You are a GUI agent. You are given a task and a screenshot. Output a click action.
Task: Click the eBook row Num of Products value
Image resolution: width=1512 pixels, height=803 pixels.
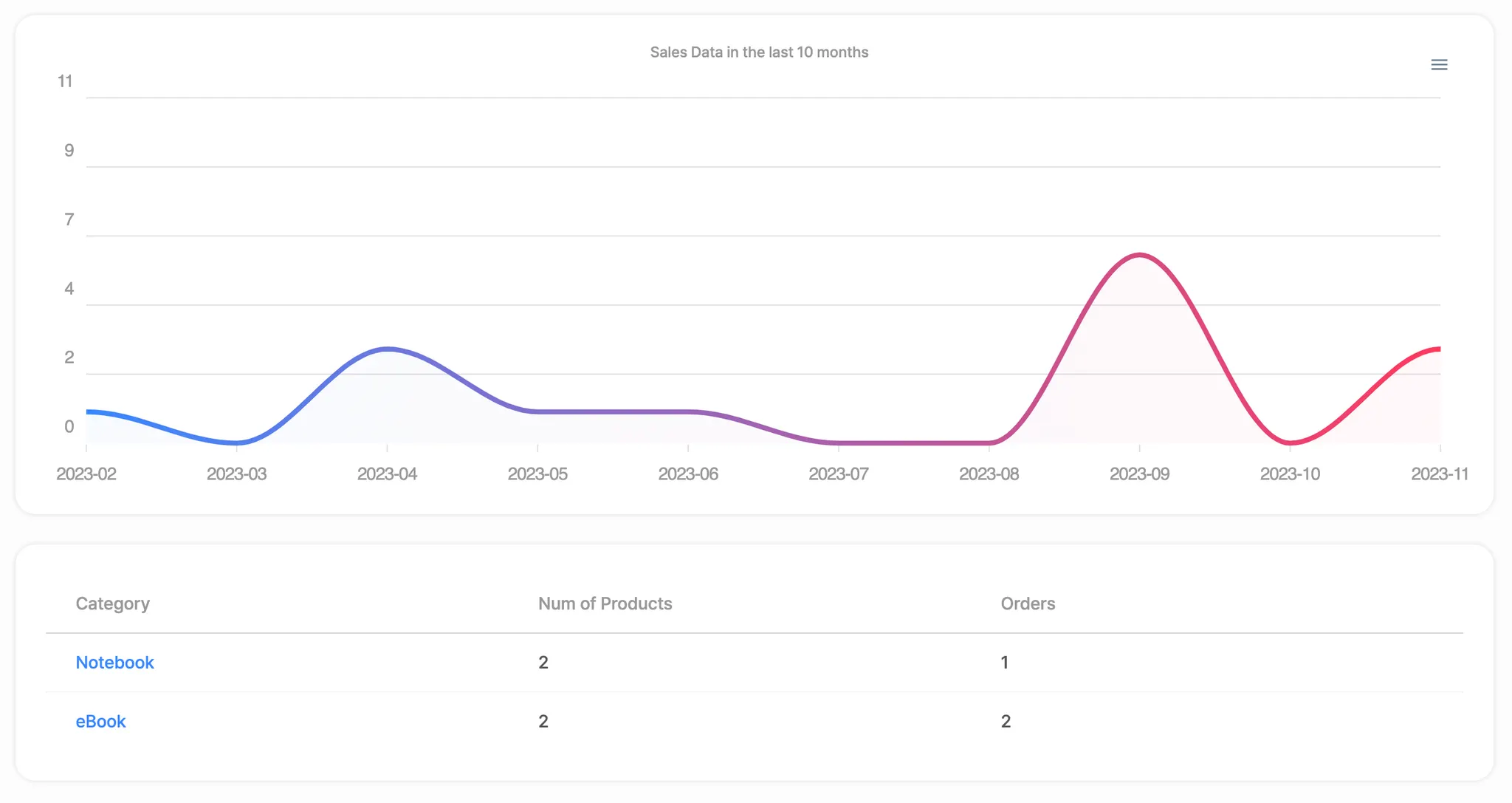[543, 722]
